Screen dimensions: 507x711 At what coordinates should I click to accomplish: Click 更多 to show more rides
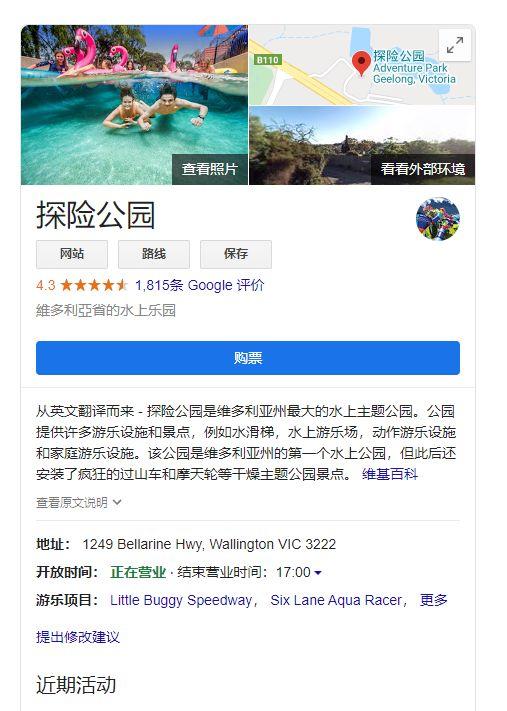point(434,600)
